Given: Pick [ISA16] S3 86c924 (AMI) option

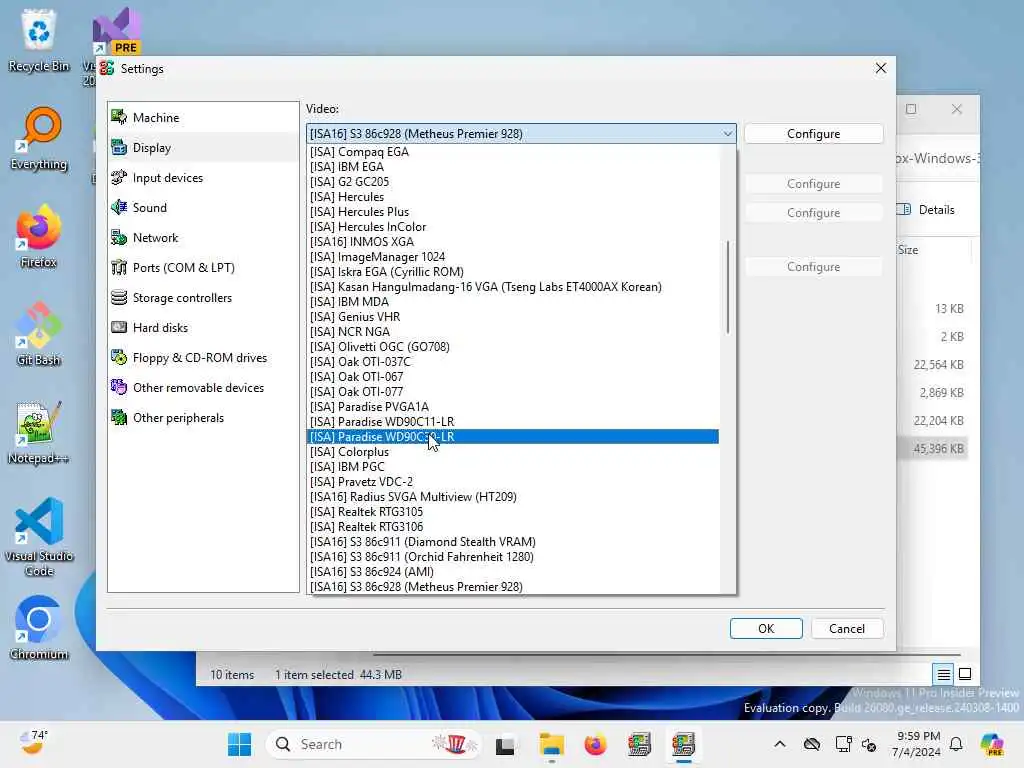Looking at the screenshot, I should click(x=513, y=571).
